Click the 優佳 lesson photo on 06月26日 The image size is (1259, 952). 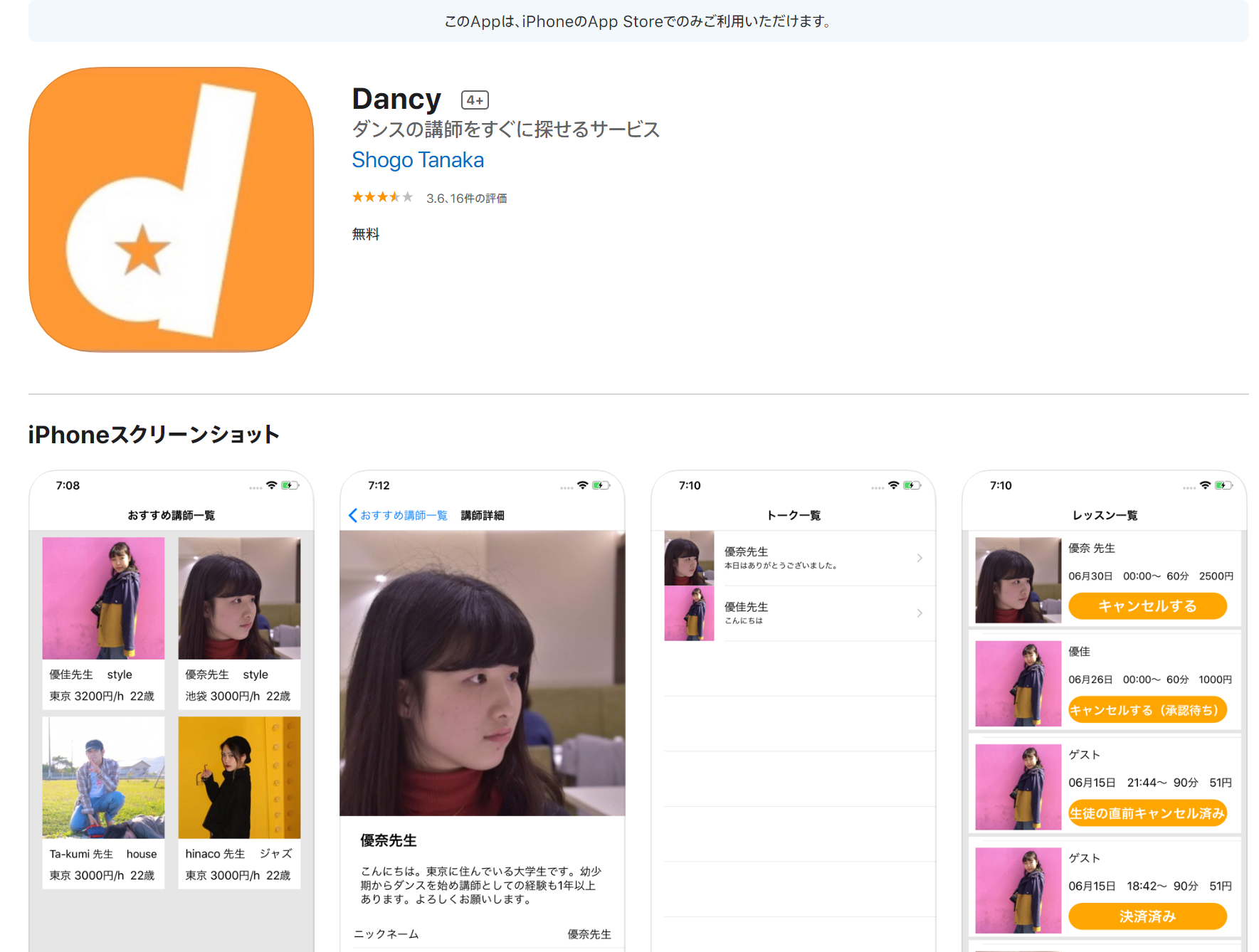click(x=1018, y=684)
